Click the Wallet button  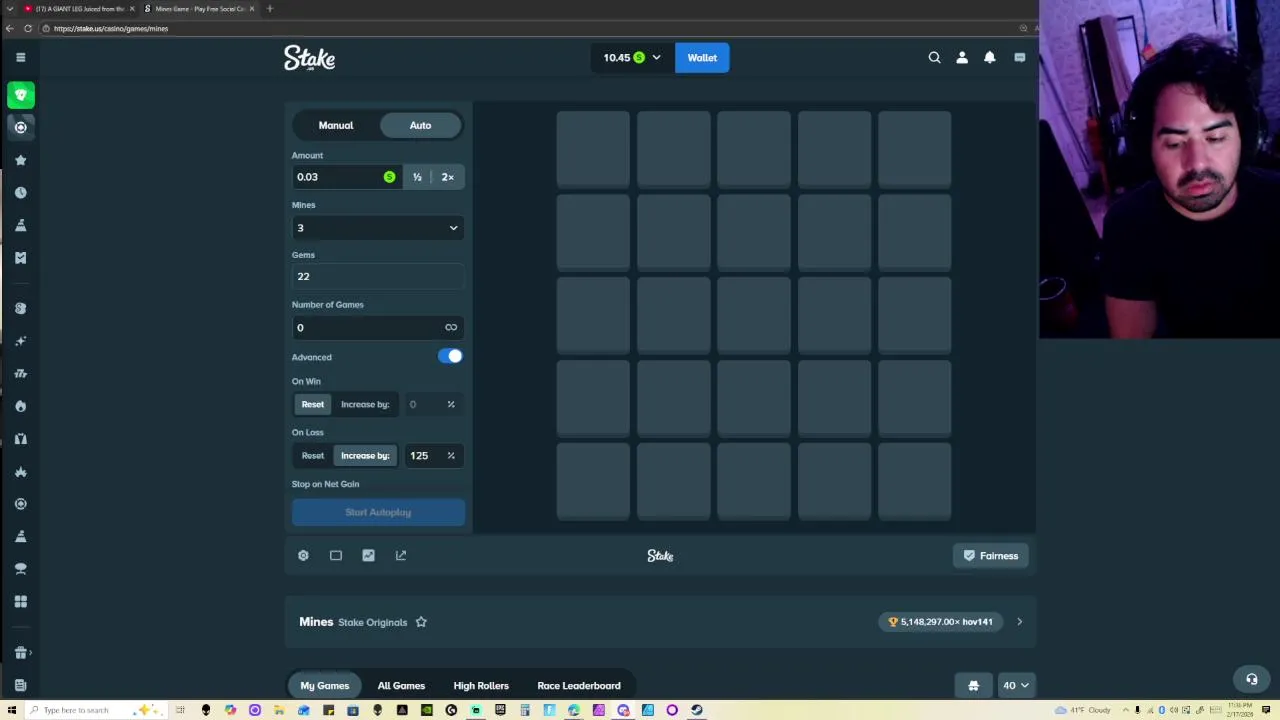(702, 57)
